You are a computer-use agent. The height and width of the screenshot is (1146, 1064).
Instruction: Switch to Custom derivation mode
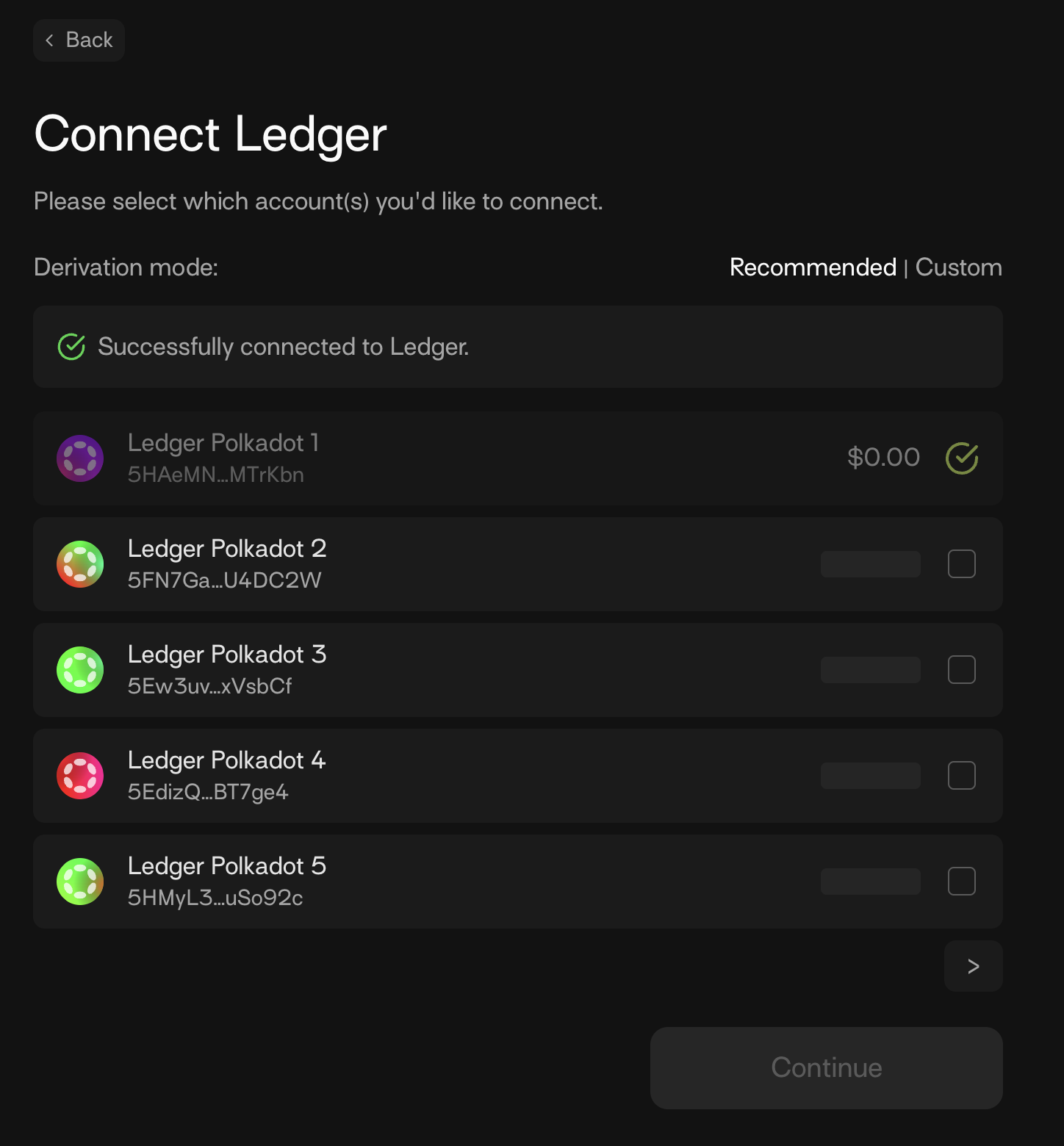958,267
